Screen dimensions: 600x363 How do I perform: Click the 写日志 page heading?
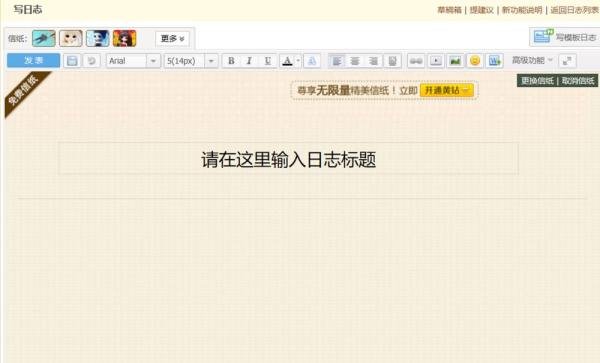[x=28, y=10]
